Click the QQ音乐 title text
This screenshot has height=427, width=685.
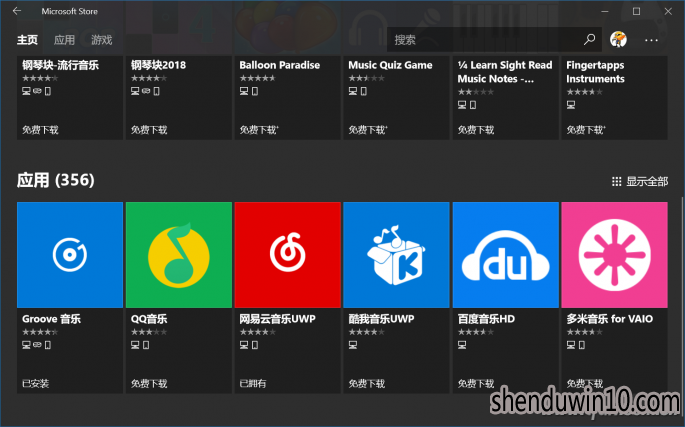pyautogui.click(x=149, y=319)
